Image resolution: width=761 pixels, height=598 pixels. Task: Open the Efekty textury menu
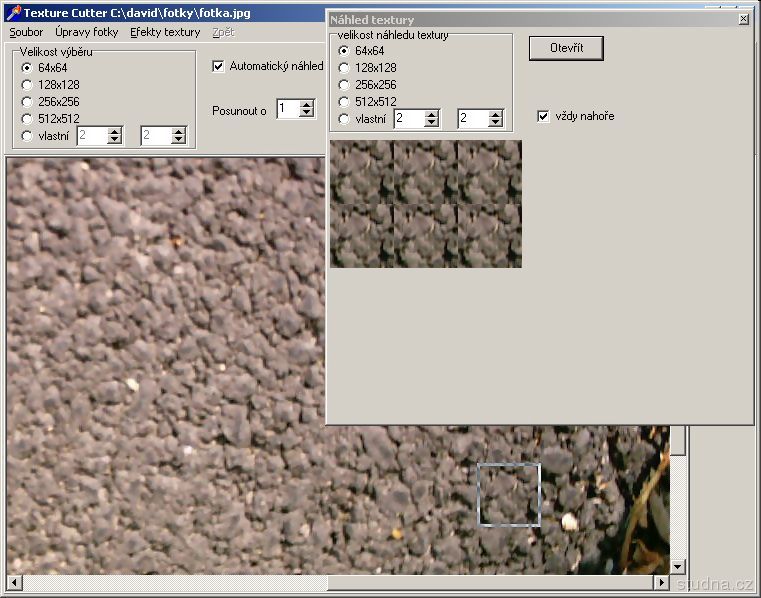pyautogui.click(x=165, y=32)
